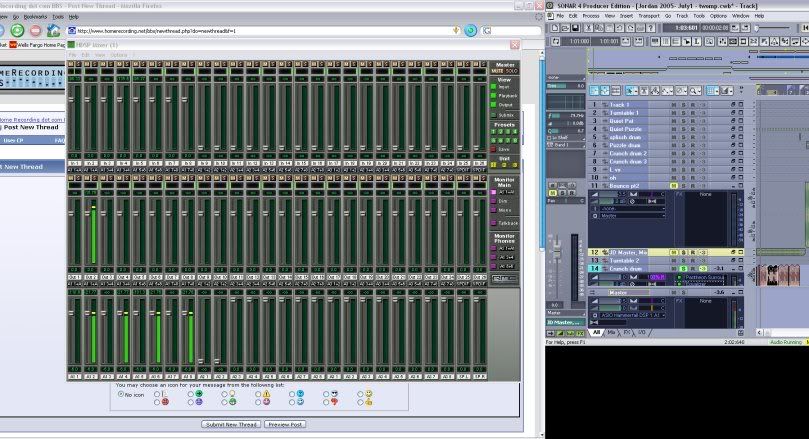Click FX show button at SONAR bottom-left
This screenshot has height=439, width=809.
point(580,333)
